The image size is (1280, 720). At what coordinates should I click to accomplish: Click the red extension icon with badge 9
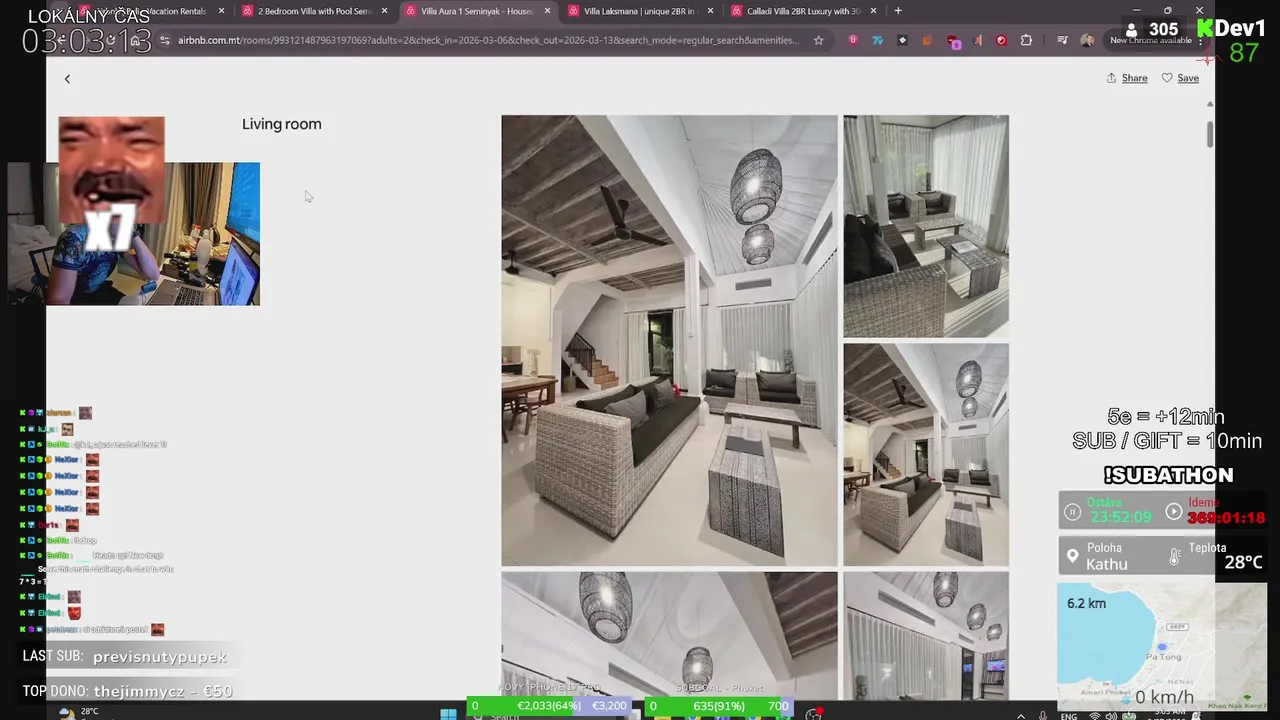point(953,42)
